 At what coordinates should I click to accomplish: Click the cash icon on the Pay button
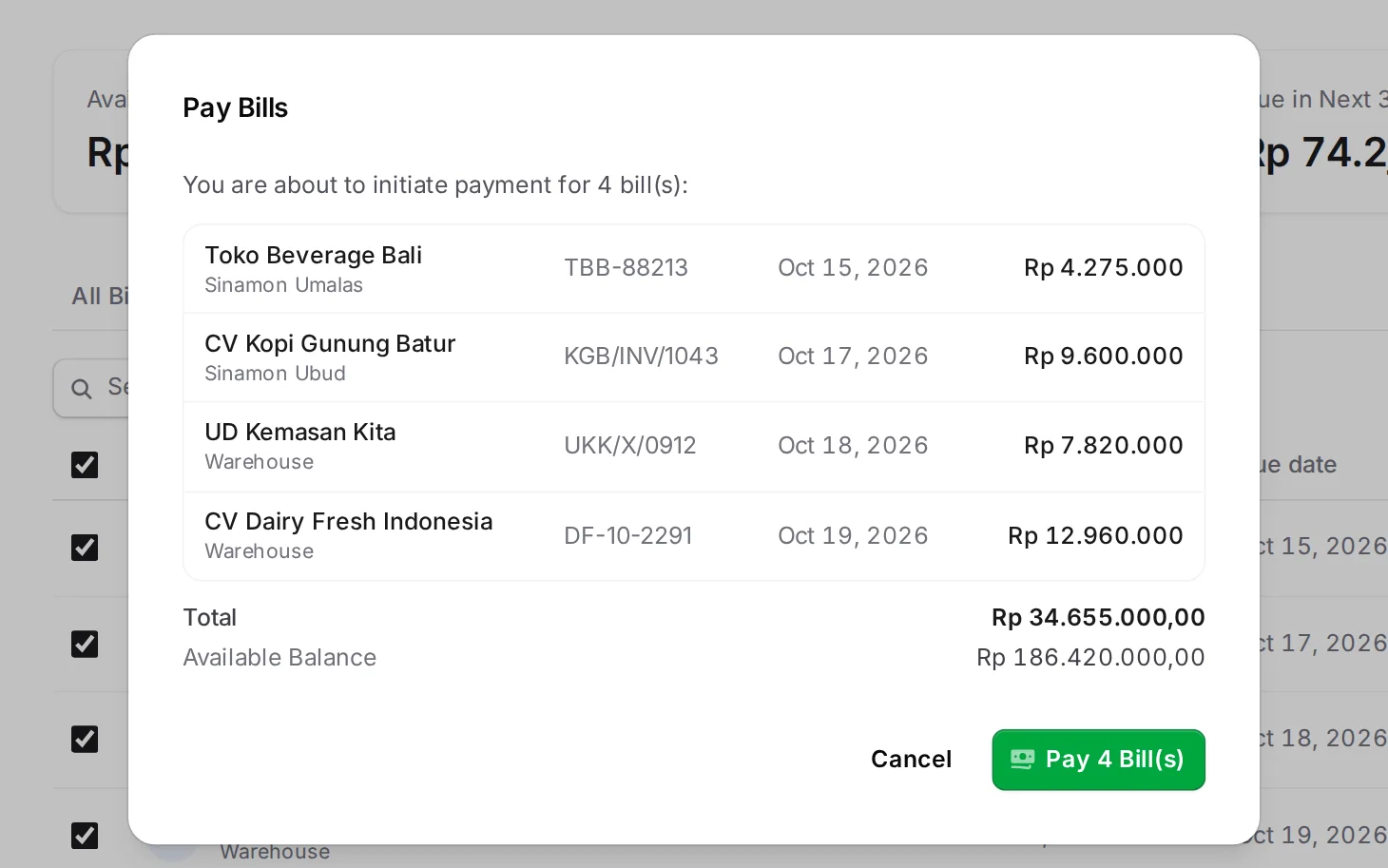1022,760
